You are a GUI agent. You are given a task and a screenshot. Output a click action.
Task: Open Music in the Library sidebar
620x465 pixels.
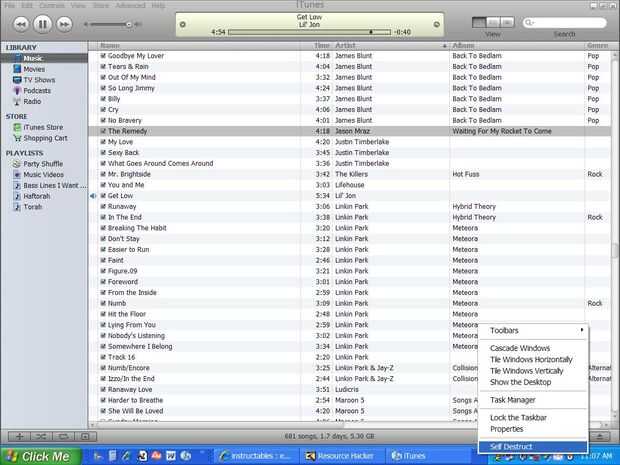click(33, 59)
